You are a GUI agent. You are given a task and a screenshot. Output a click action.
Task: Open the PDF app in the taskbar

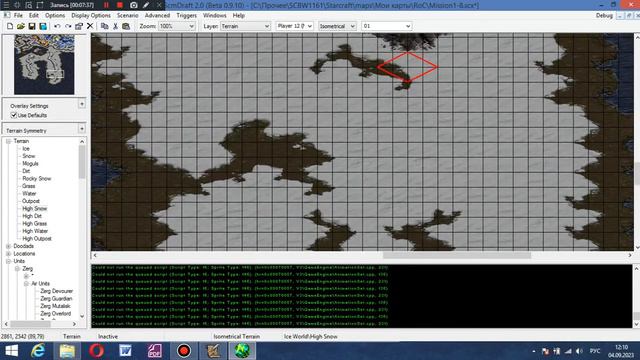(155, 351)
